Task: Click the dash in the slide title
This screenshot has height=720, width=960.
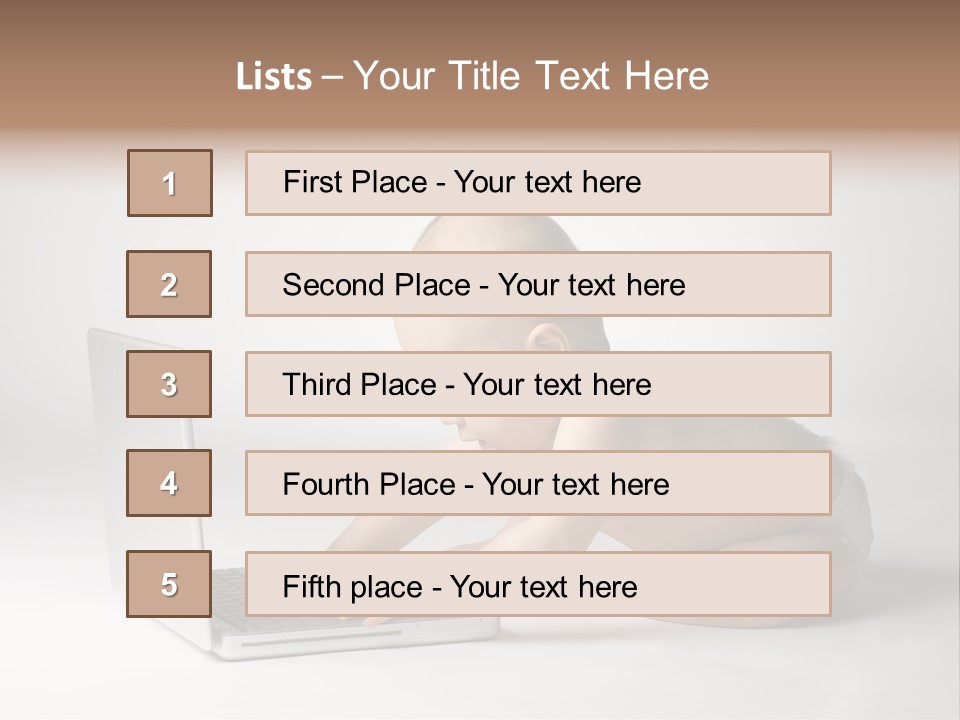Action: point(332,76)
